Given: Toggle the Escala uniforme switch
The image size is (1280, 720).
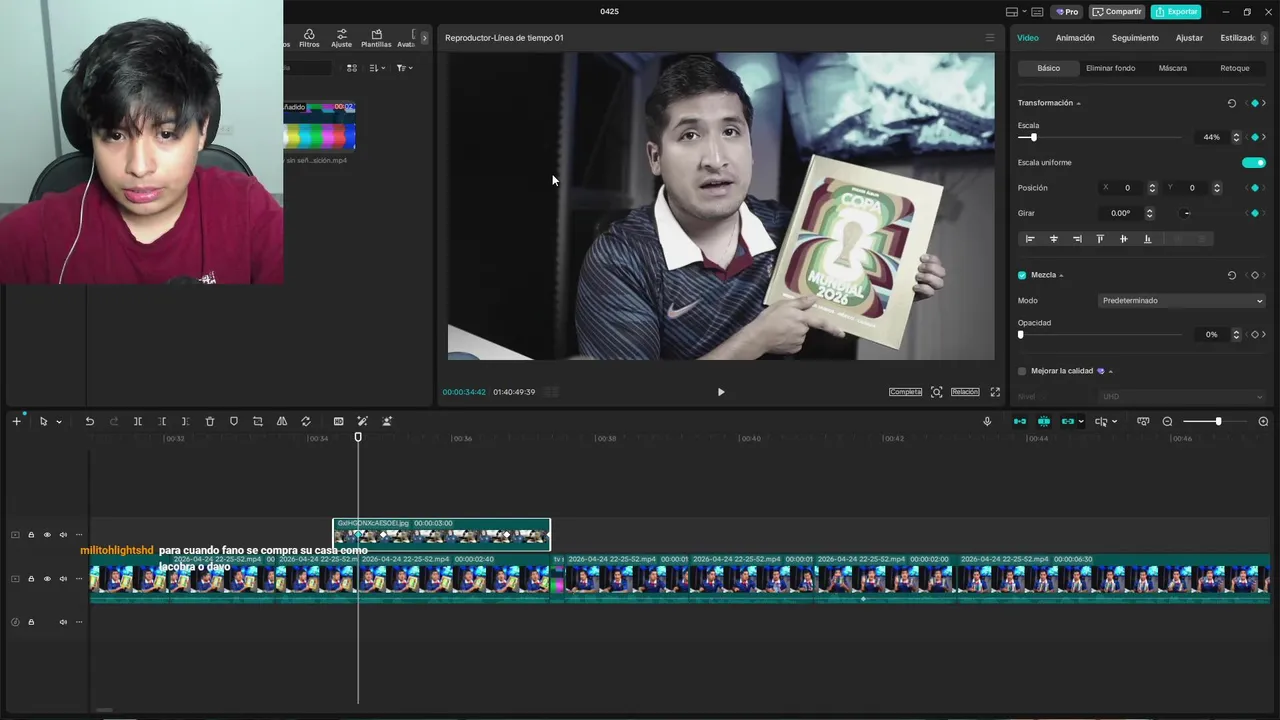Looking at the screenshot, I should click(1254, 162).
